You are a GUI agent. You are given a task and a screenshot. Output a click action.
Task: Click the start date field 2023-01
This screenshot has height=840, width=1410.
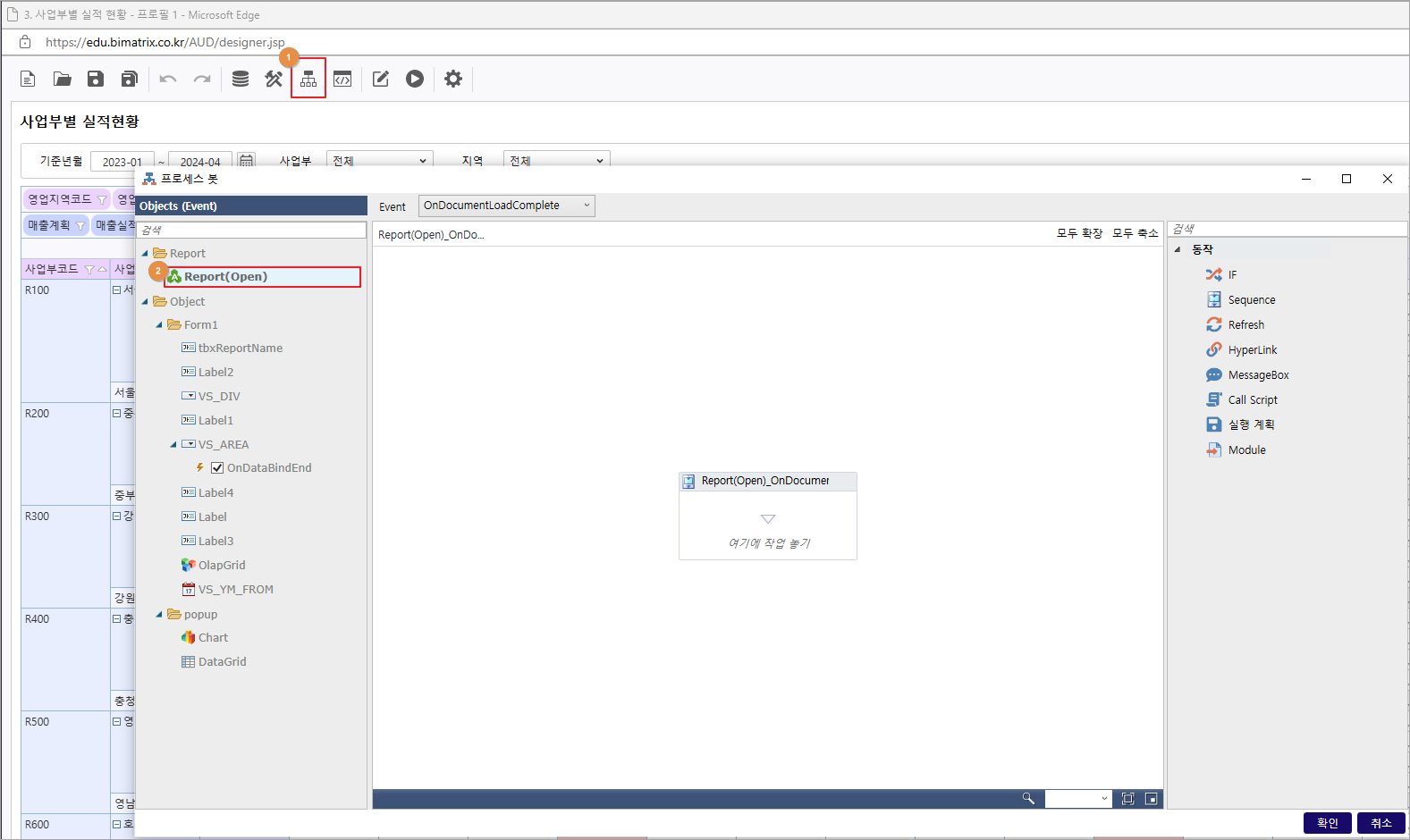point(122,161)
